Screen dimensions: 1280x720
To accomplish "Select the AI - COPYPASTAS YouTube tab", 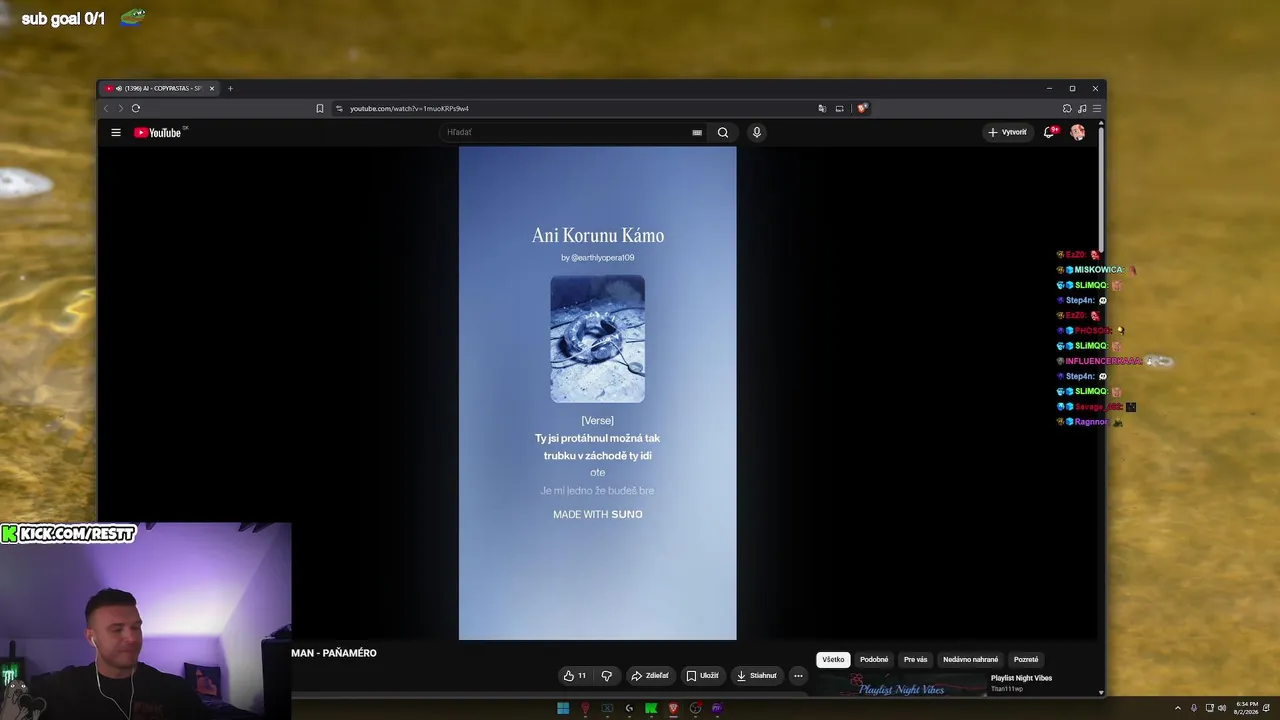I will [159, 88].
